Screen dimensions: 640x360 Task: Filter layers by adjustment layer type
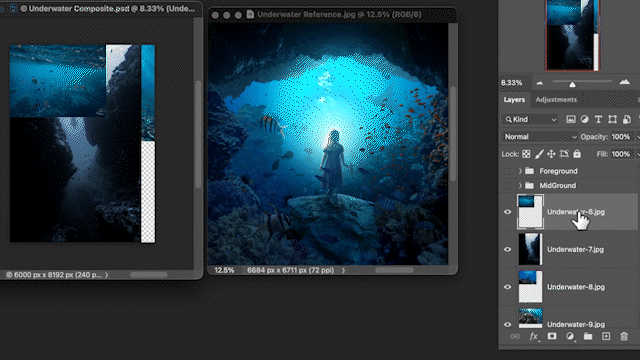(x=584, y=119)
